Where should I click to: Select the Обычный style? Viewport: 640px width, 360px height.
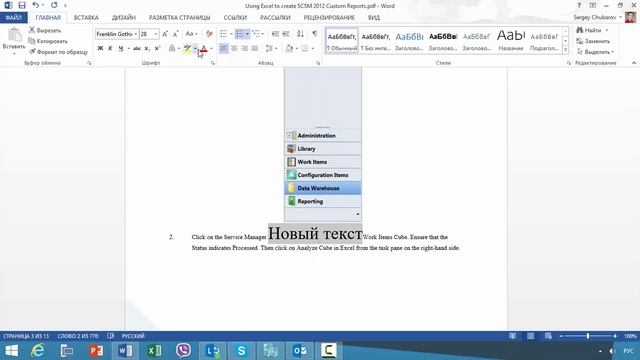(342, 41)
